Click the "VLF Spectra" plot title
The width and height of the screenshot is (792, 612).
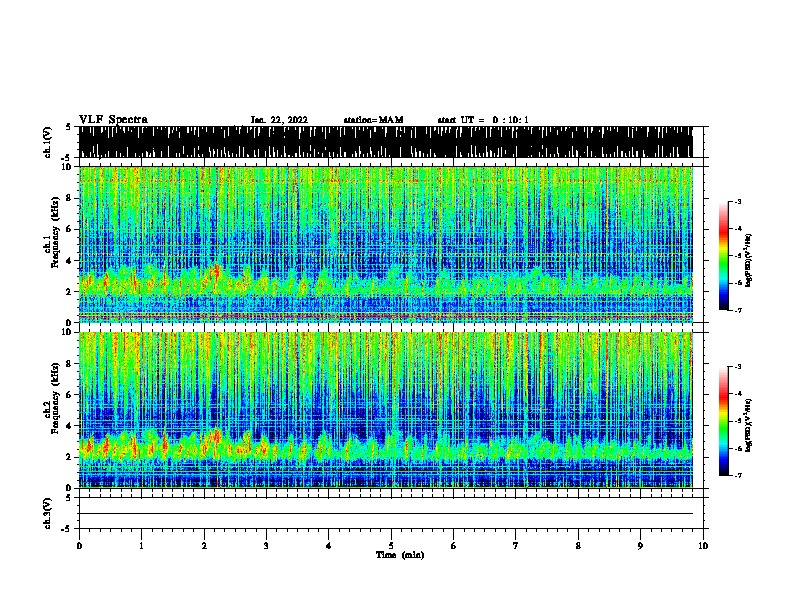114,120
